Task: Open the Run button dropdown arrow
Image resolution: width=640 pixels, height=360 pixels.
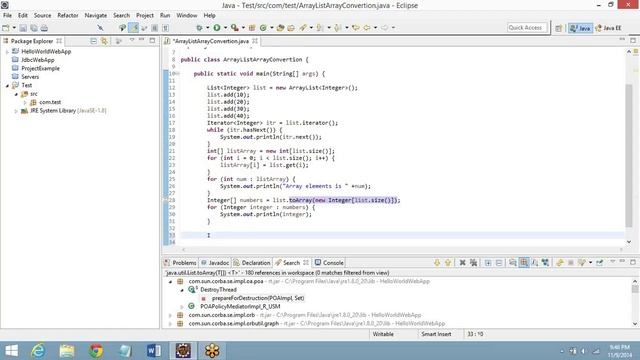Action: tap(225, 28)
